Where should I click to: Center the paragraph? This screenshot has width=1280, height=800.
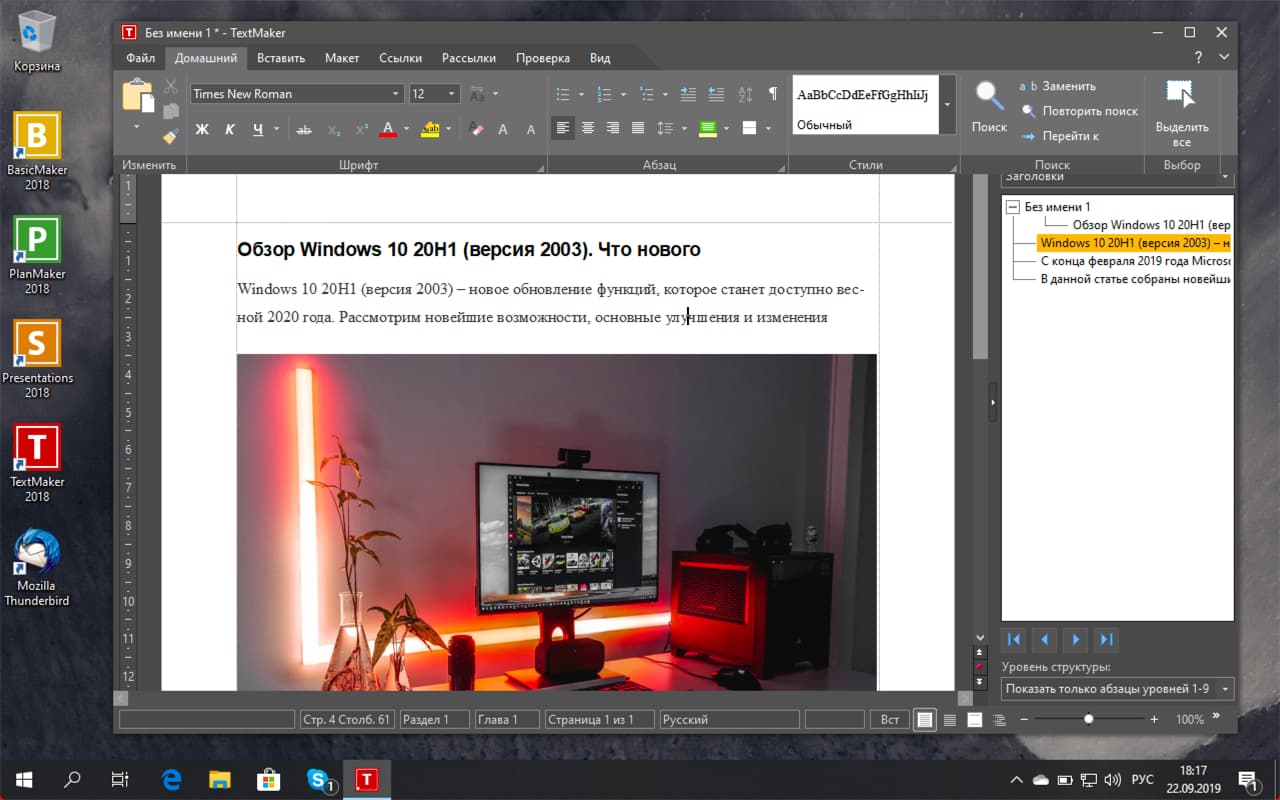(588, 128)
